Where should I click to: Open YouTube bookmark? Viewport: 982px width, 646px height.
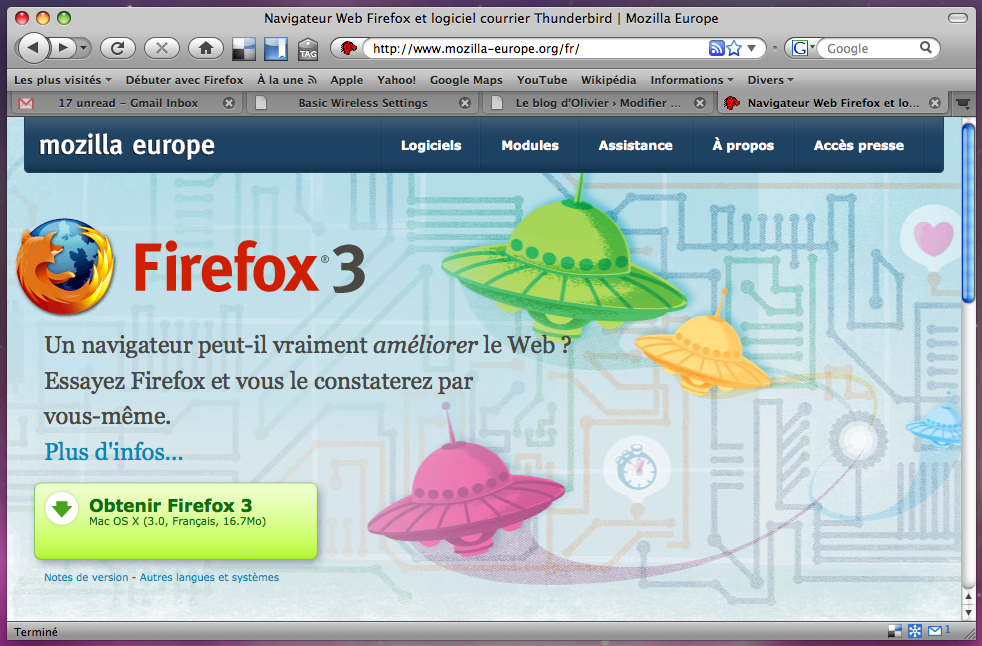pyautogui.click(x=542, y=80)
